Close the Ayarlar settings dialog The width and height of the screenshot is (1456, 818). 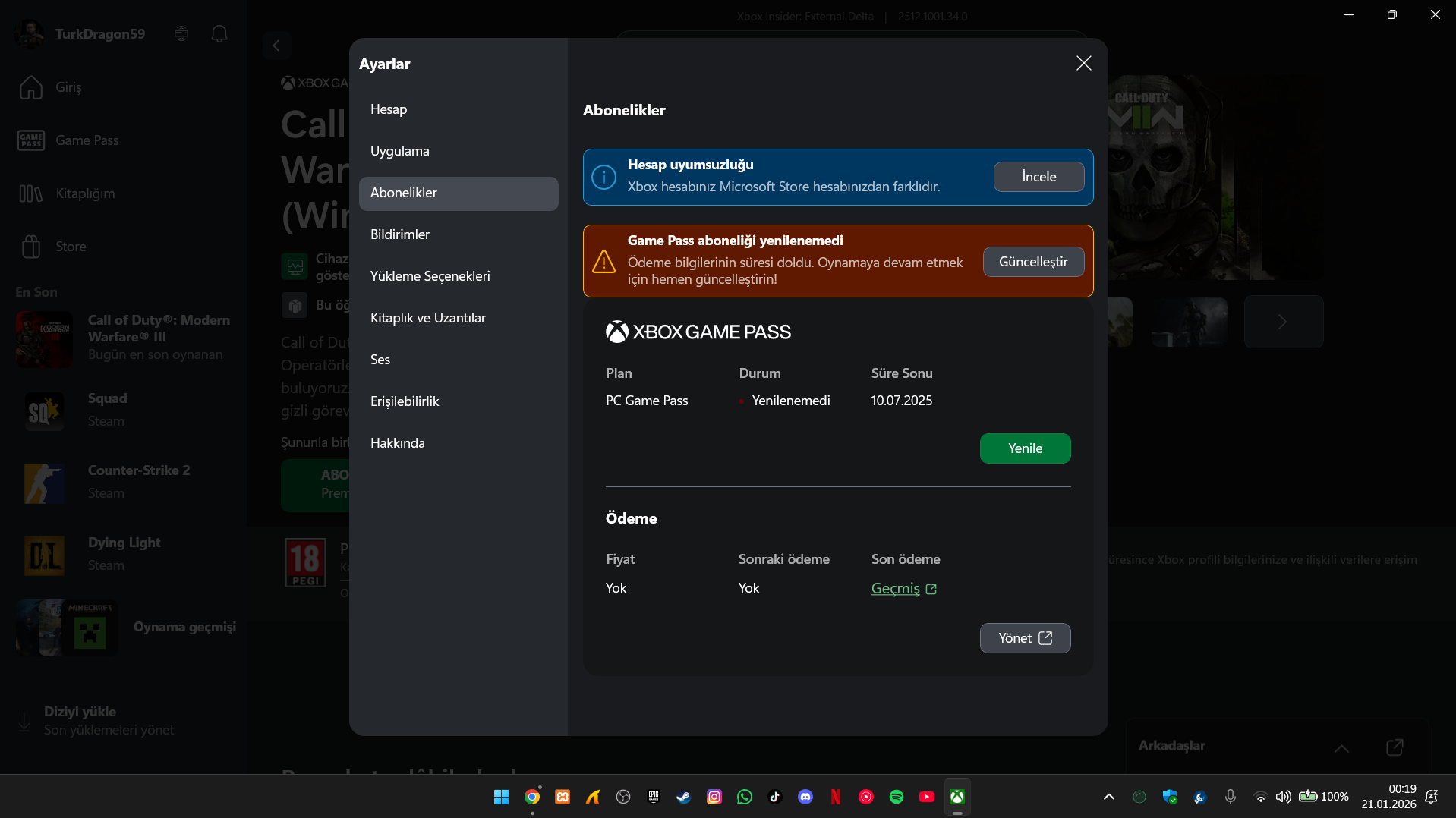click(x=1083, y=63)
